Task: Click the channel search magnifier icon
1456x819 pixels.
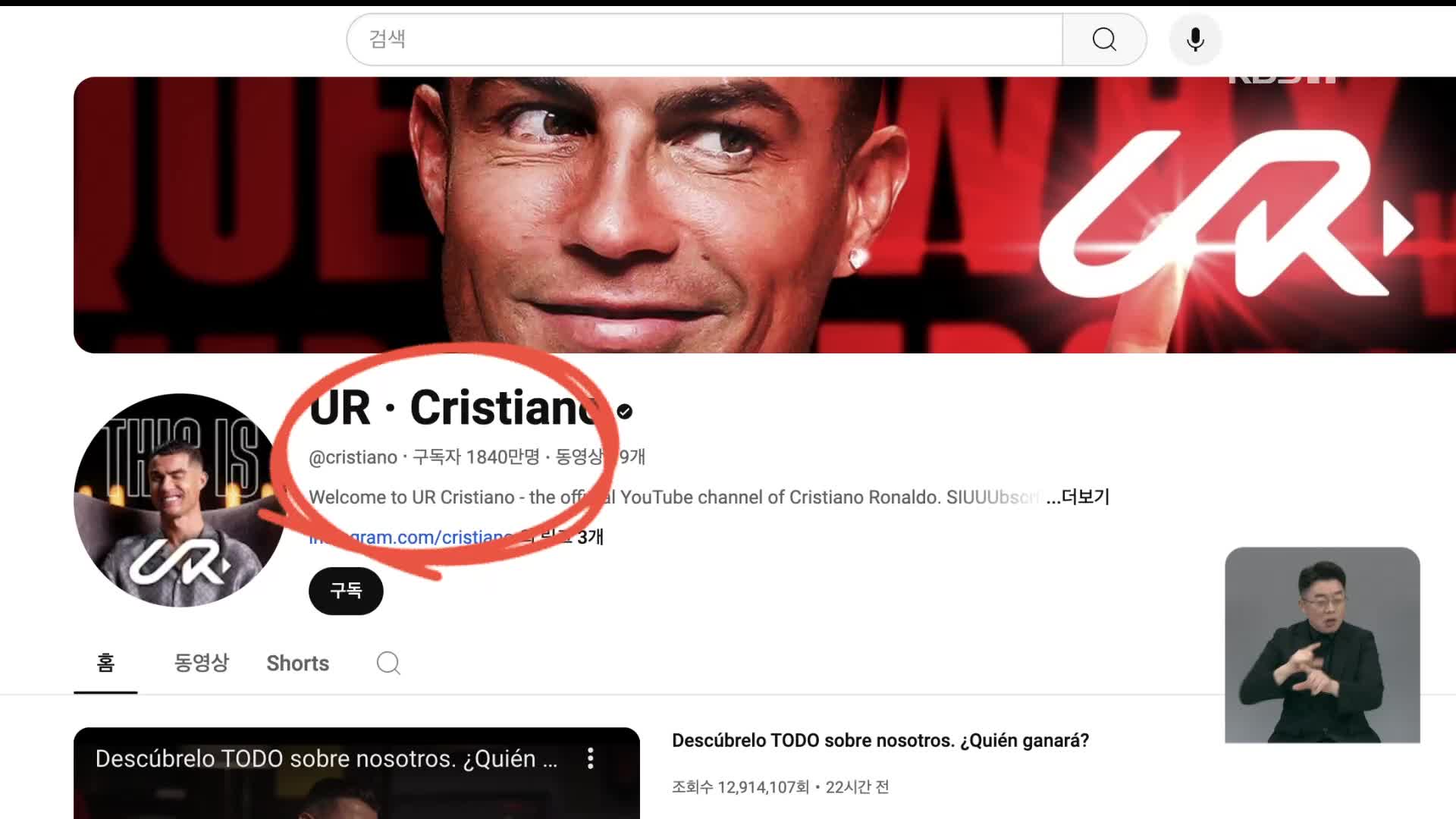Action: [388, 663]
